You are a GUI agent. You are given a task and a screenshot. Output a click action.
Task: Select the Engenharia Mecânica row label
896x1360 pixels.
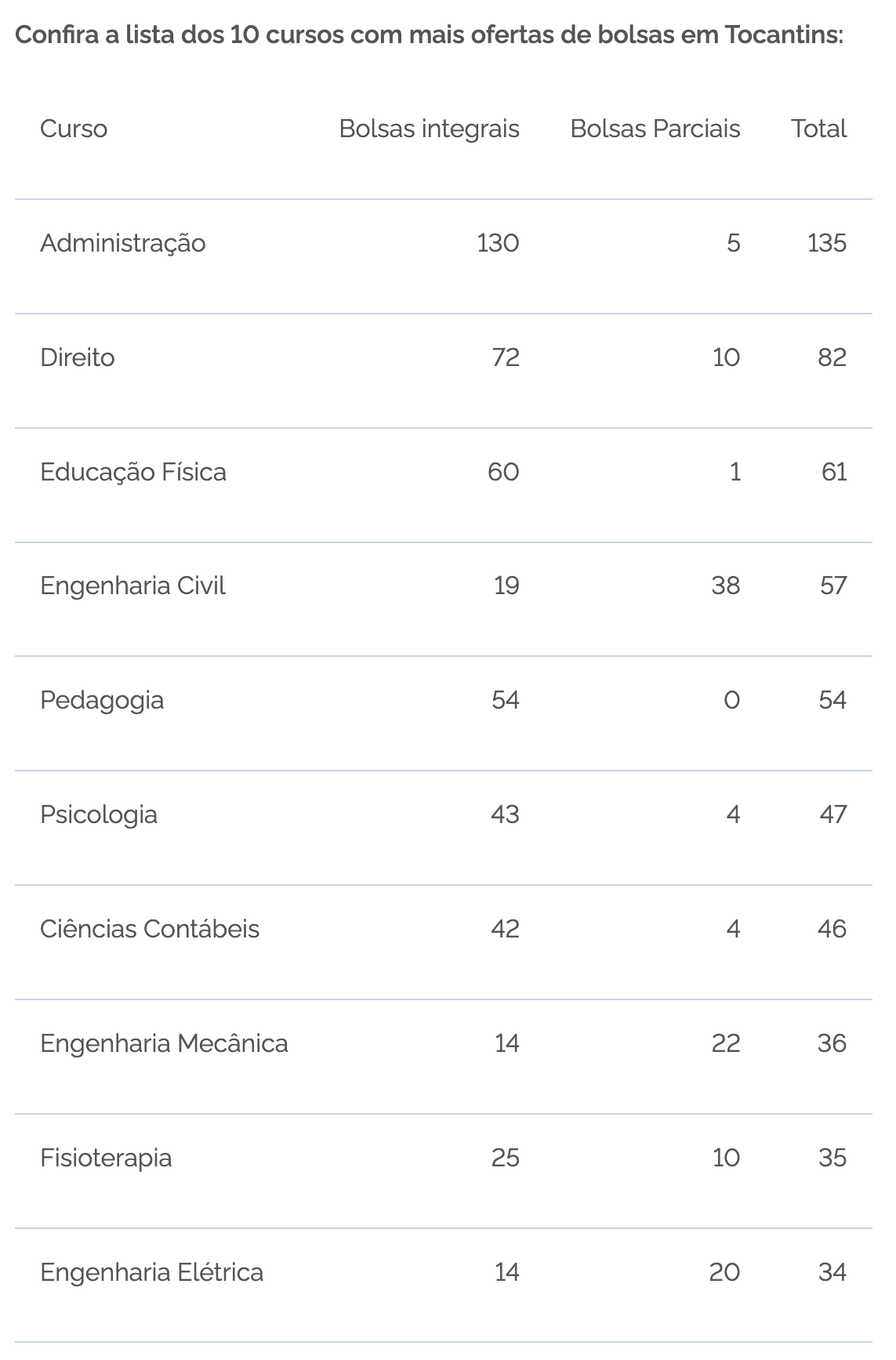(x=164, y=1043)
